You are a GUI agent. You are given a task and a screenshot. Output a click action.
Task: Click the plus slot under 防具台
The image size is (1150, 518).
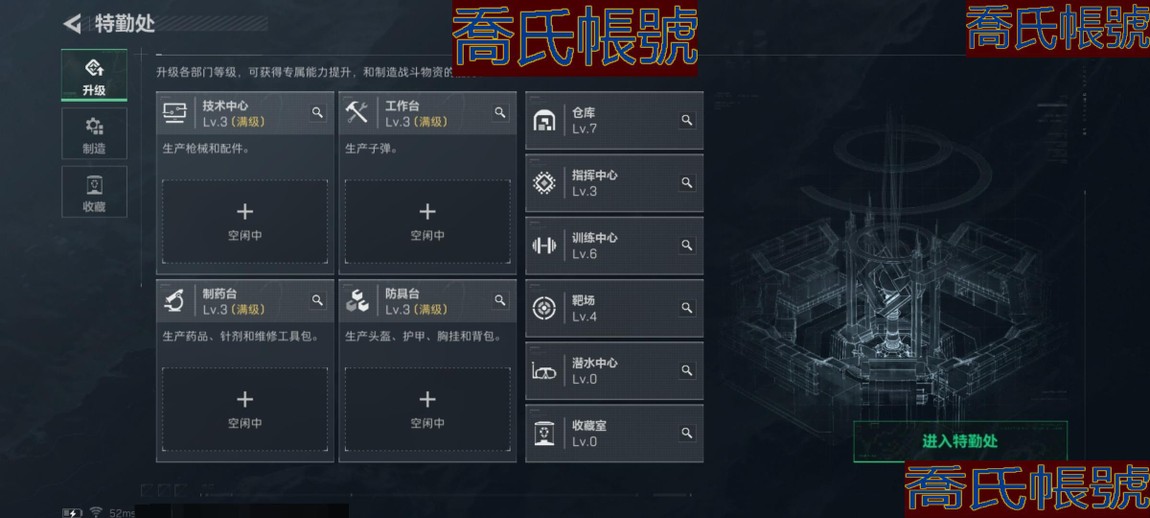(x=428, y=409)
